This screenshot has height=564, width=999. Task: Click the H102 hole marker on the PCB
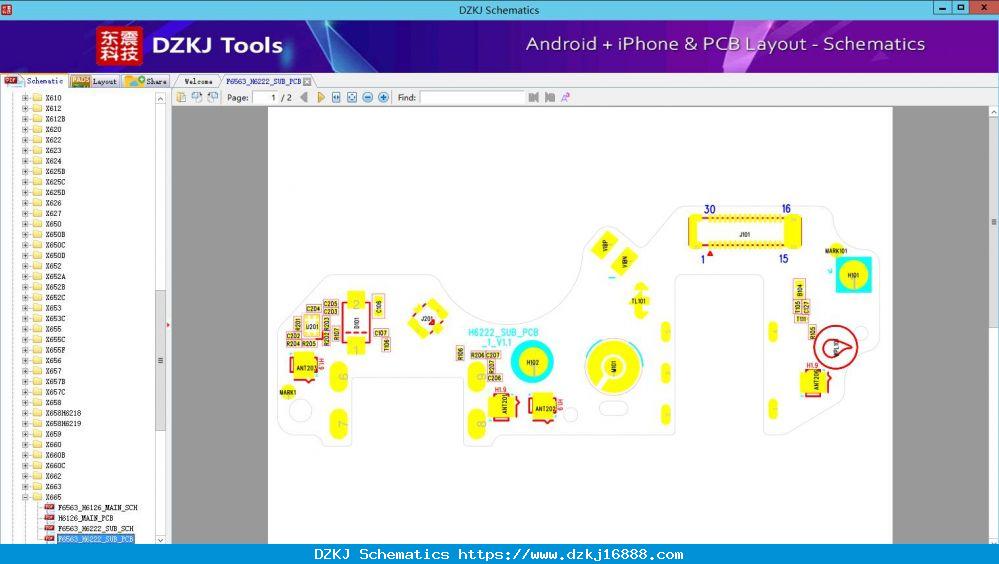tap(532, 362)
